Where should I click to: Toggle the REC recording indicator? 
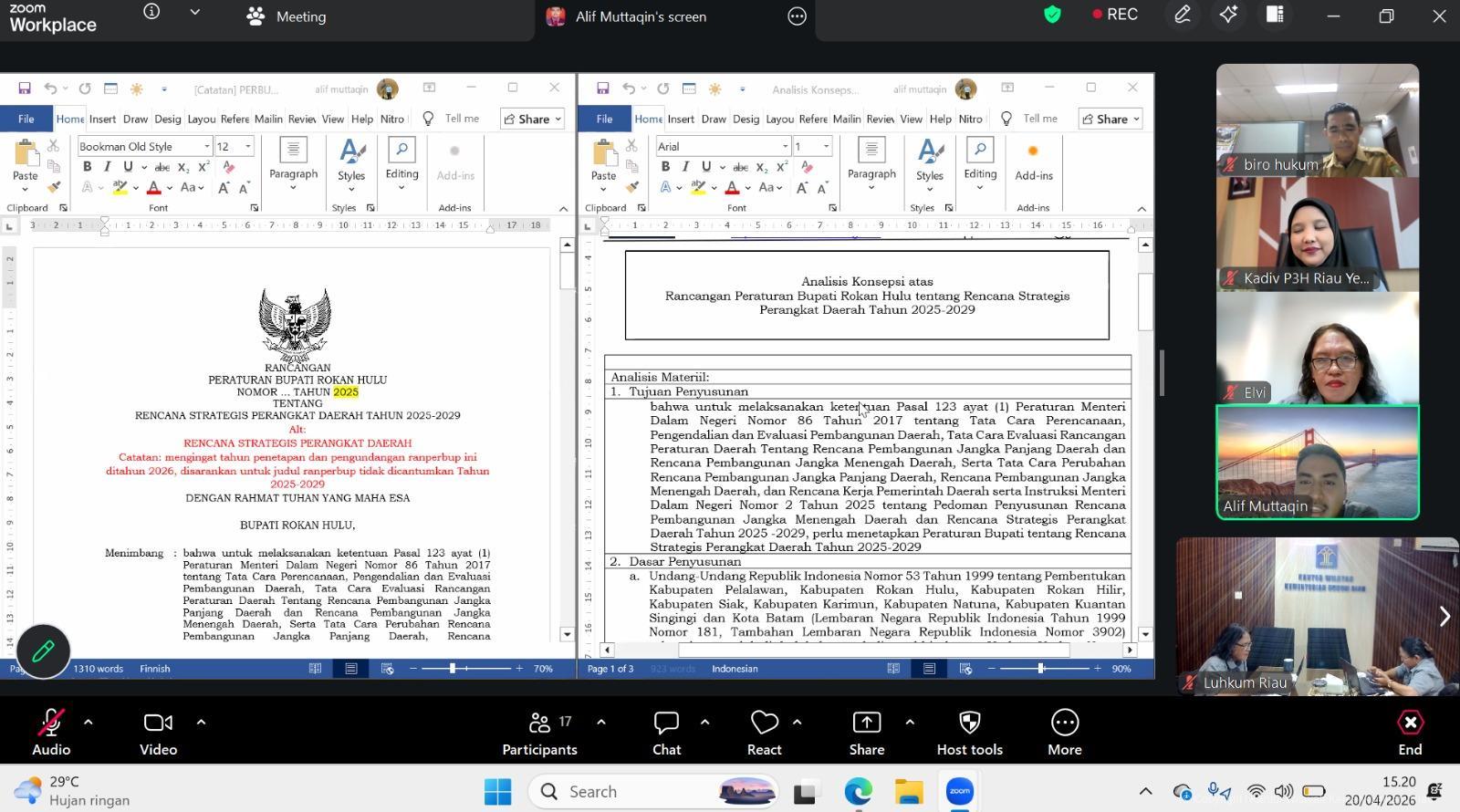coord(1115,16)
